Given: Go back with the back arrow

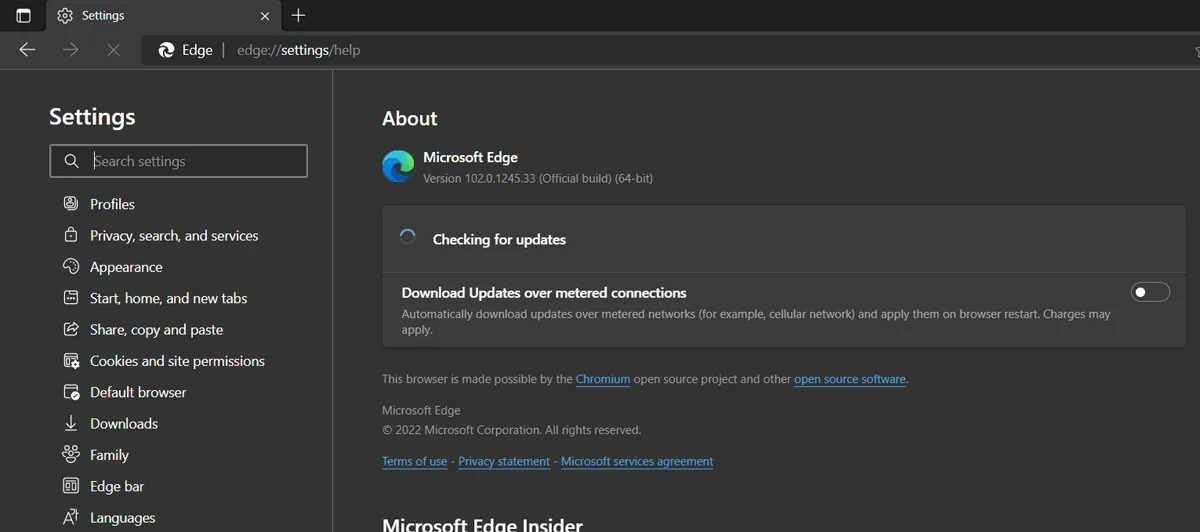Looking at the screenshot, I should (27, 50).
